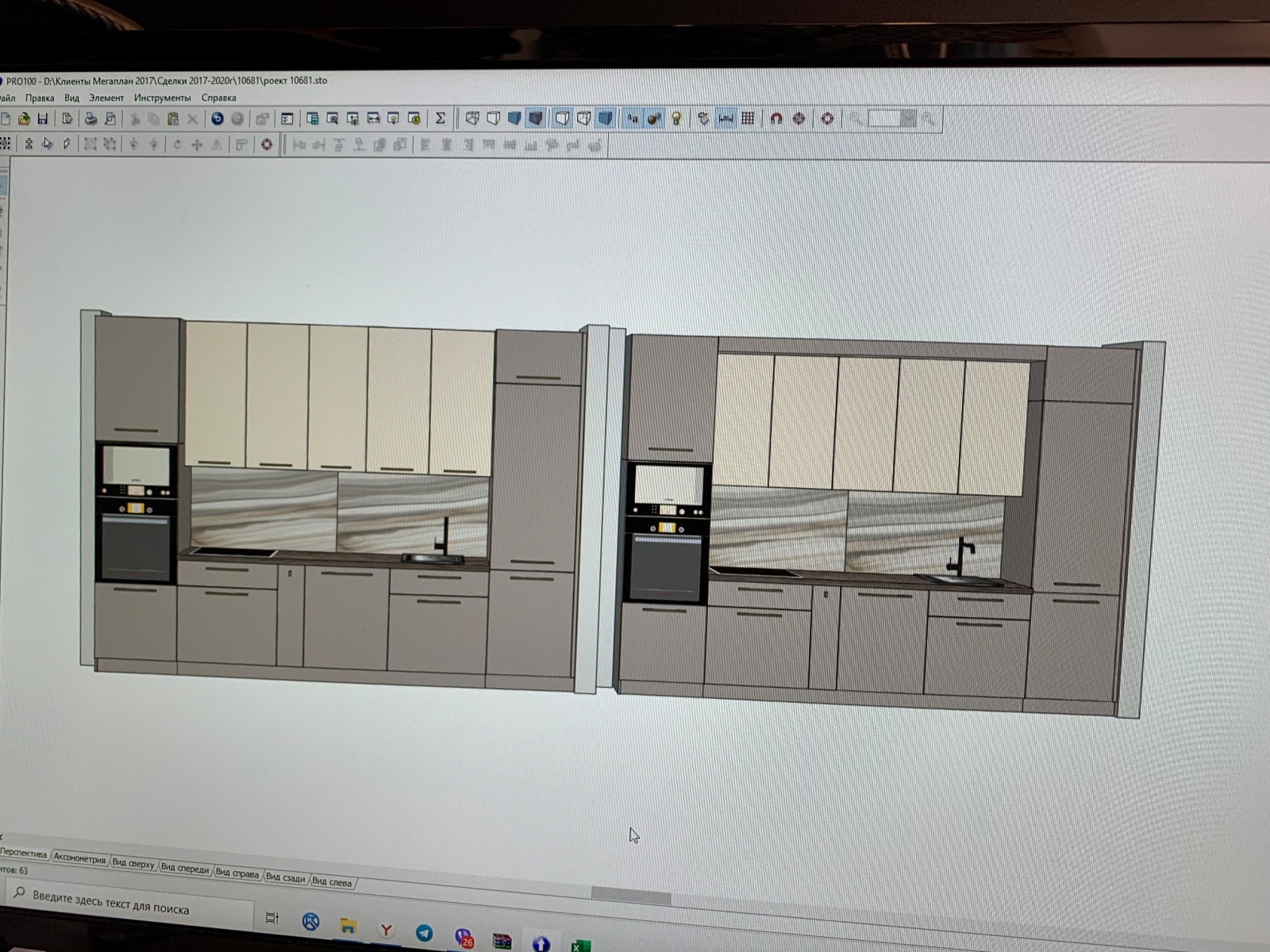Toggle the textures sphere display mode
1270x952 pixels.
point(654,118)
